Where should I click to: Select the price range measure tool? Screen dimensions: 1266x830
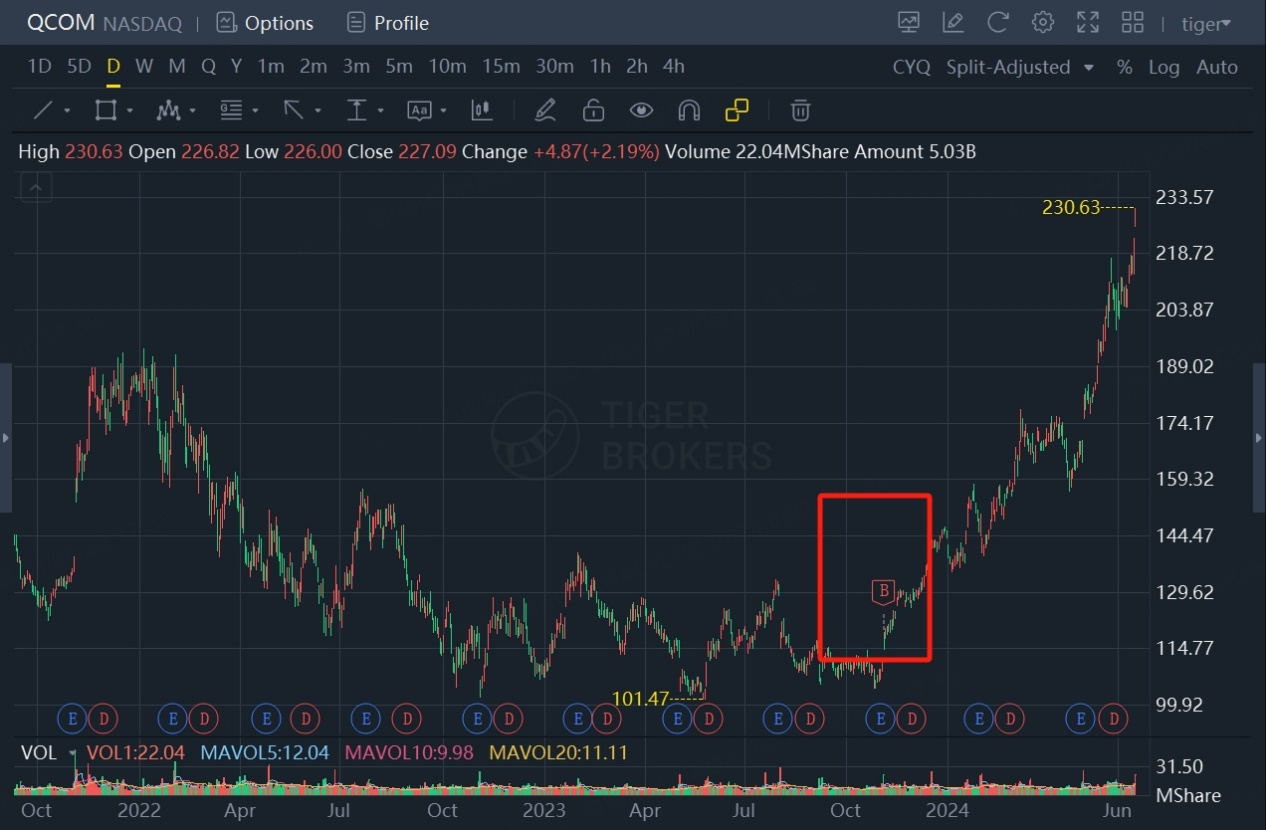[x=356, y=110]
